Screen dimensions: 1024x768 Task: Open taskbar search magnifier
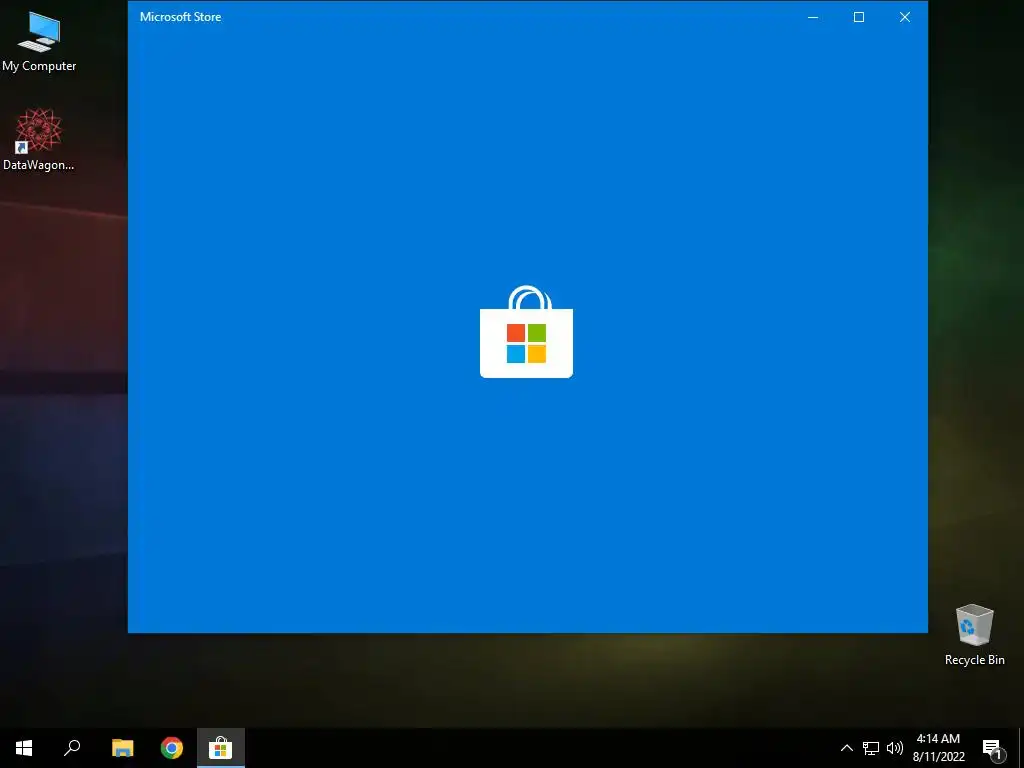tap(72, 748)
